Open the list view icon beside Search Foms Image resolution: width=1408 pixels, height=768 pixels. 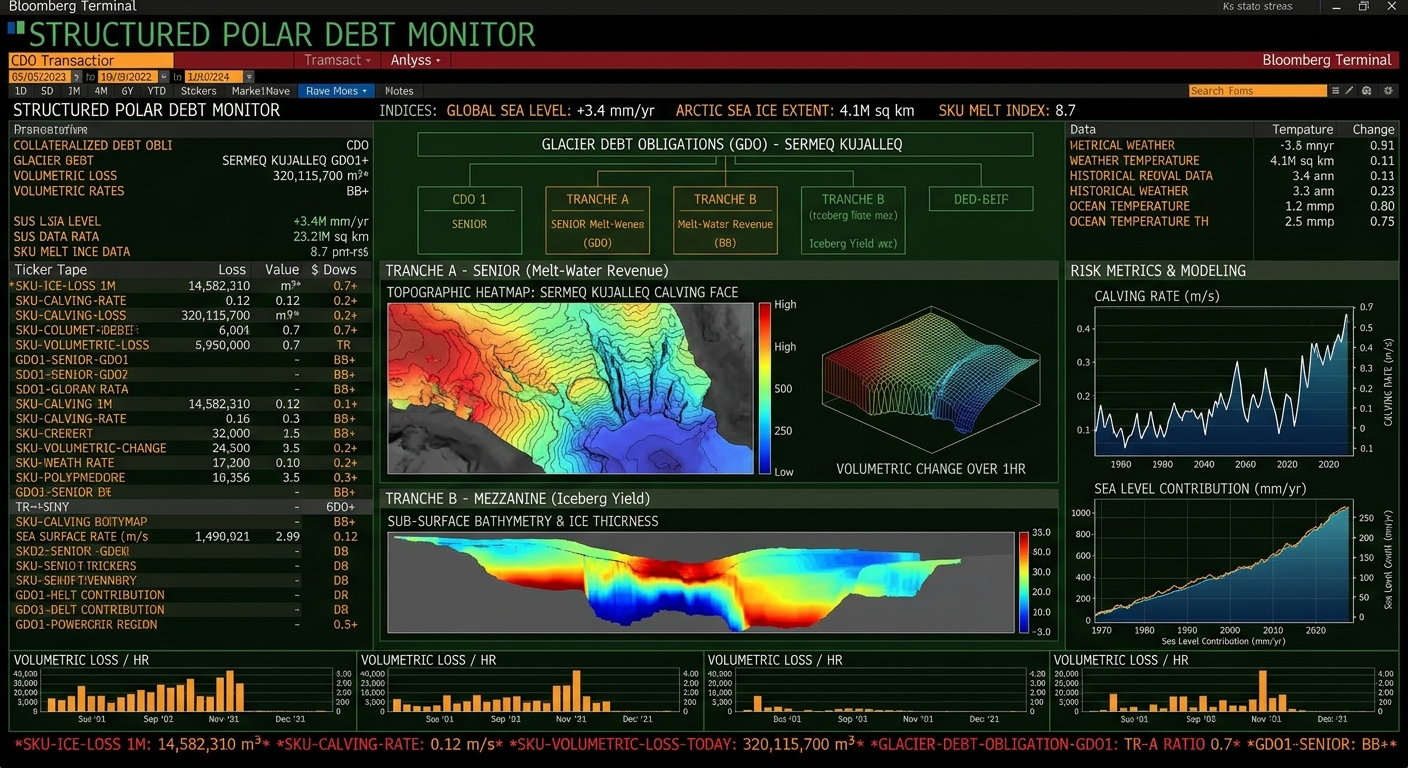[x=1335, y=91]
